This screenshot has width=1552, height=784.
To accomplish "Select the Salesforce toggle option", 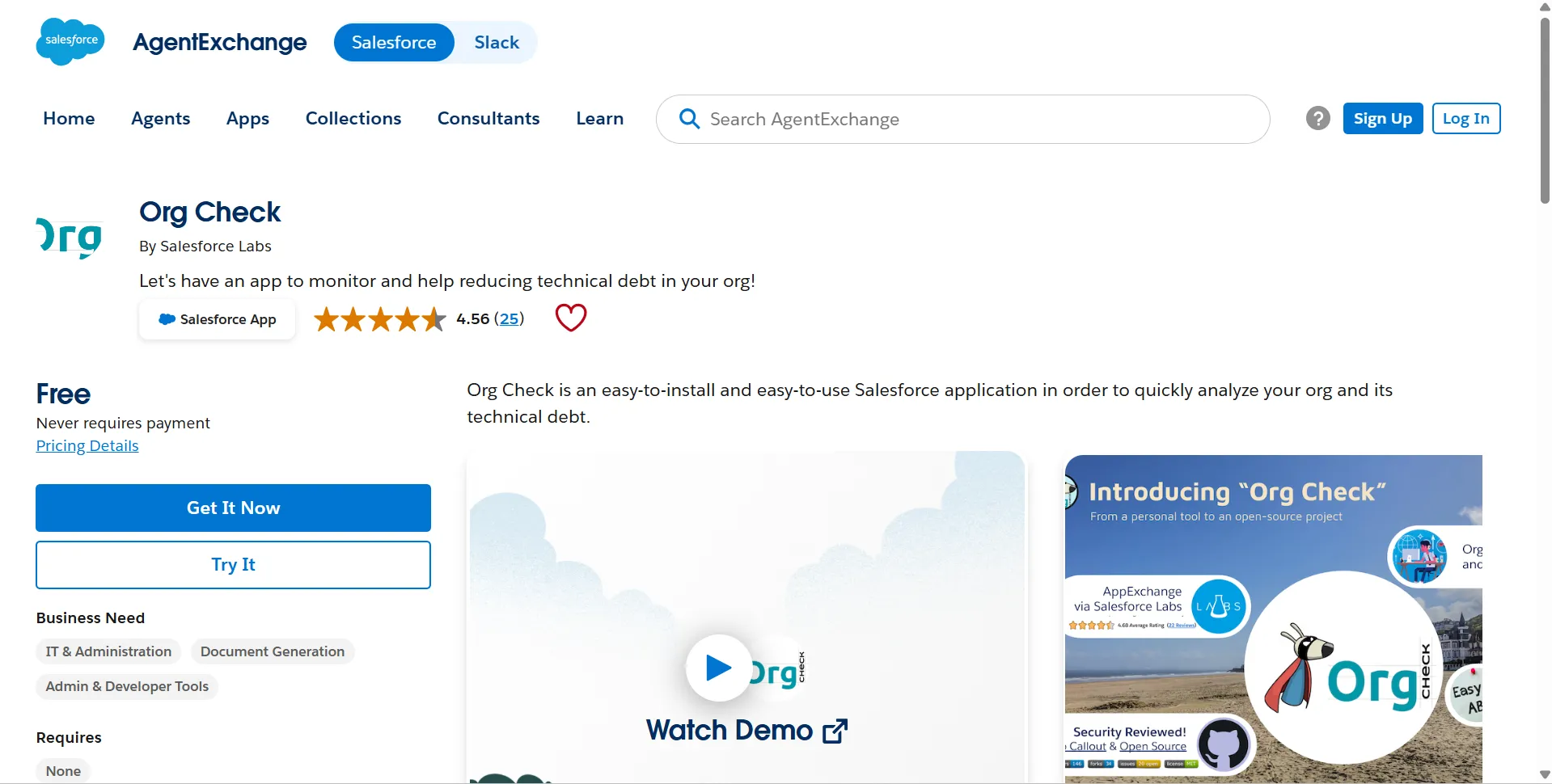I will 394,42.
